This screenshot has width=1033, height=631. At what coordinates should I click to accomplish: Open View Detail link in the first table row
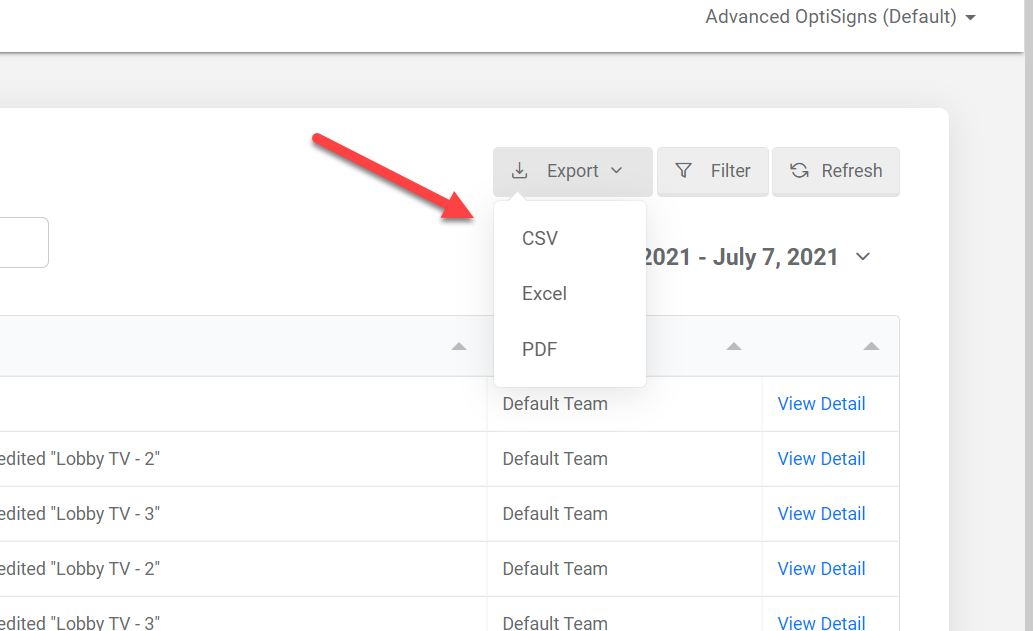click(x=821, y=404)
